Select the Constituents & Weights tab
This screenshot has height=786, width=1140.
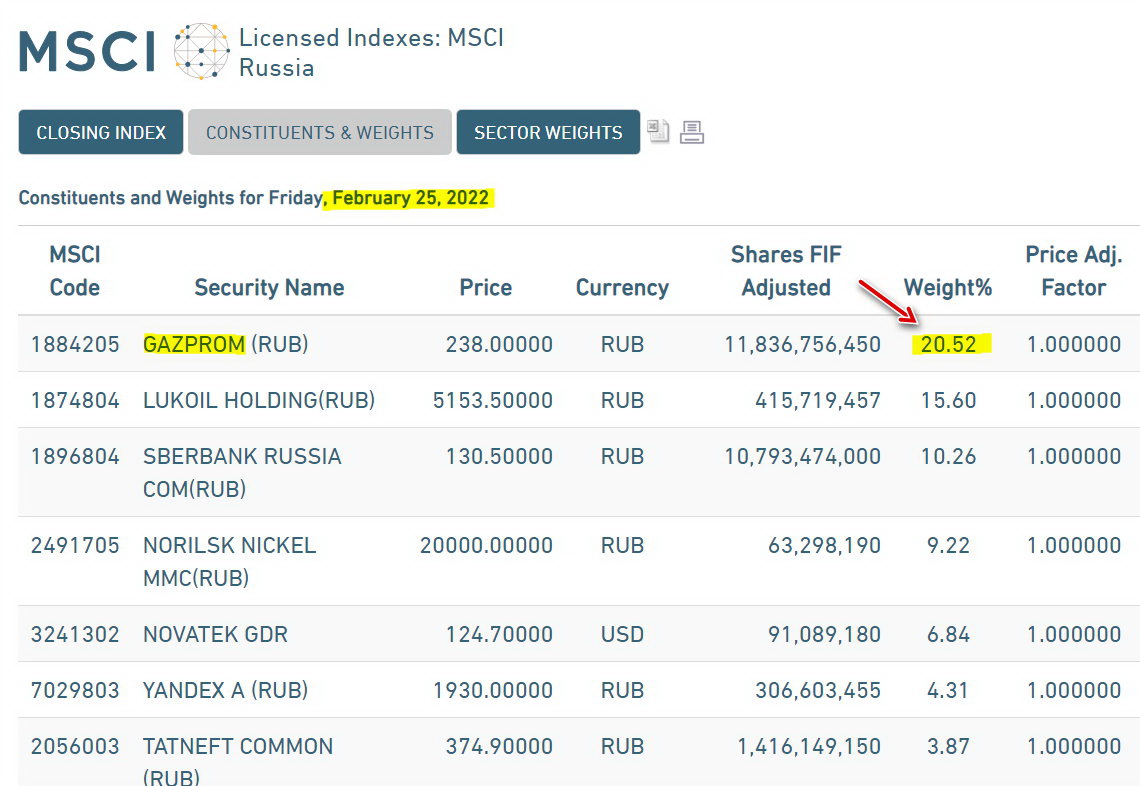click(x=320, y=132)
